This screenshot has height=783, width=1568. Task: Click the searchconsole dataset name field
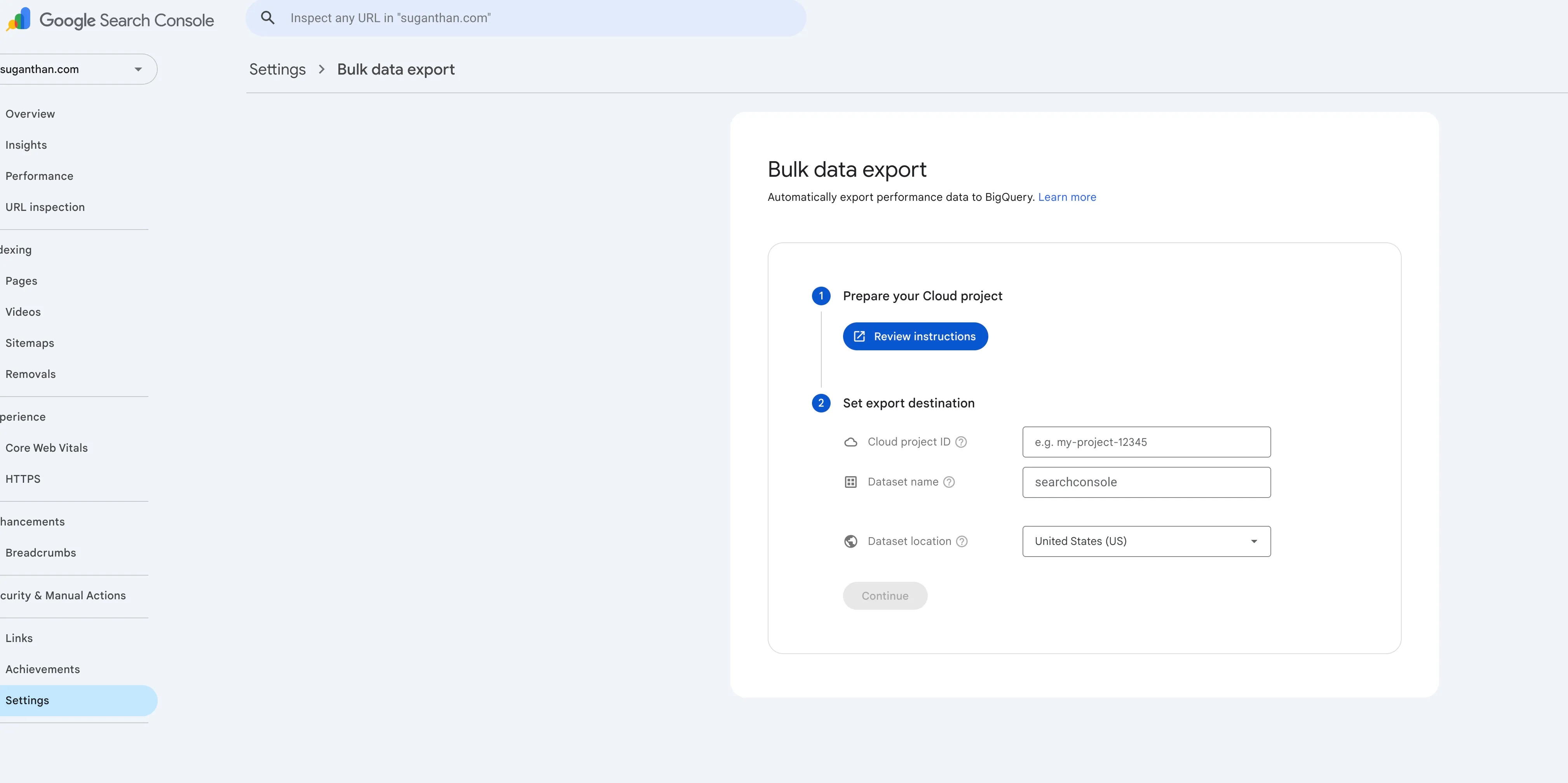[1146, 482]
